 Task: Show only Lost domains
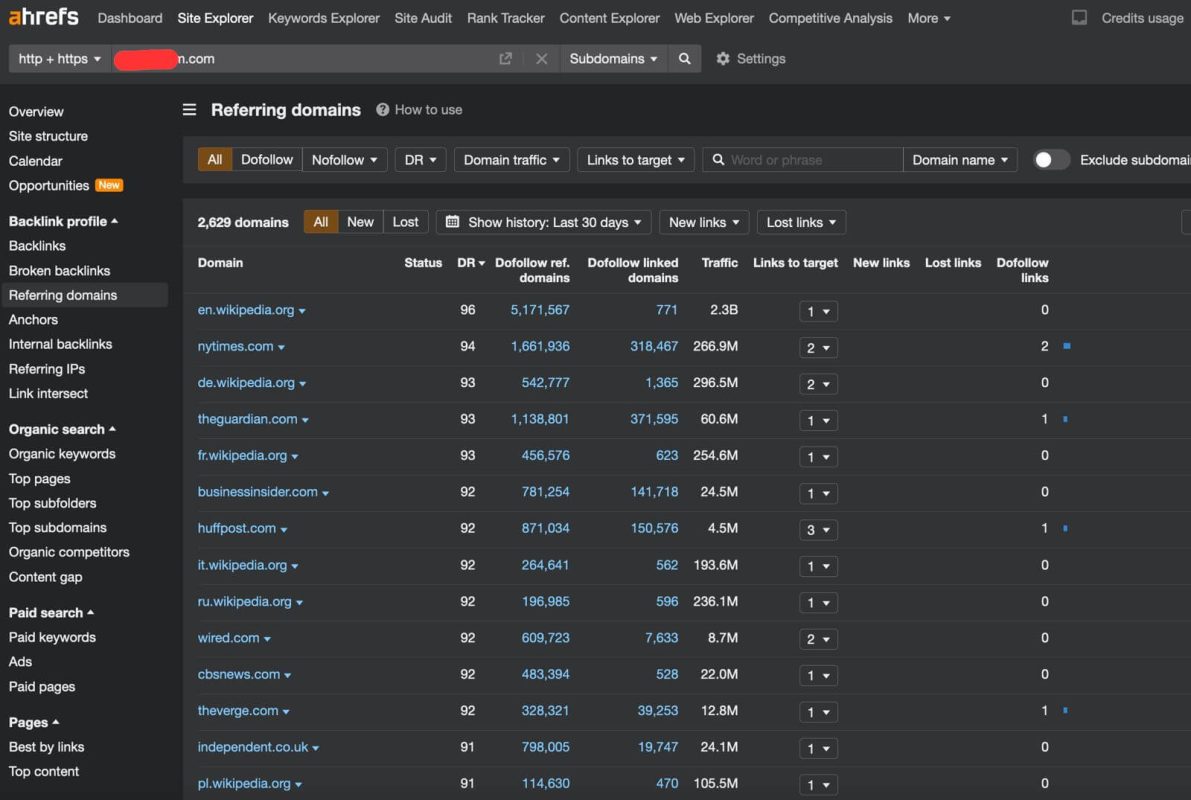tap(405, 222)
